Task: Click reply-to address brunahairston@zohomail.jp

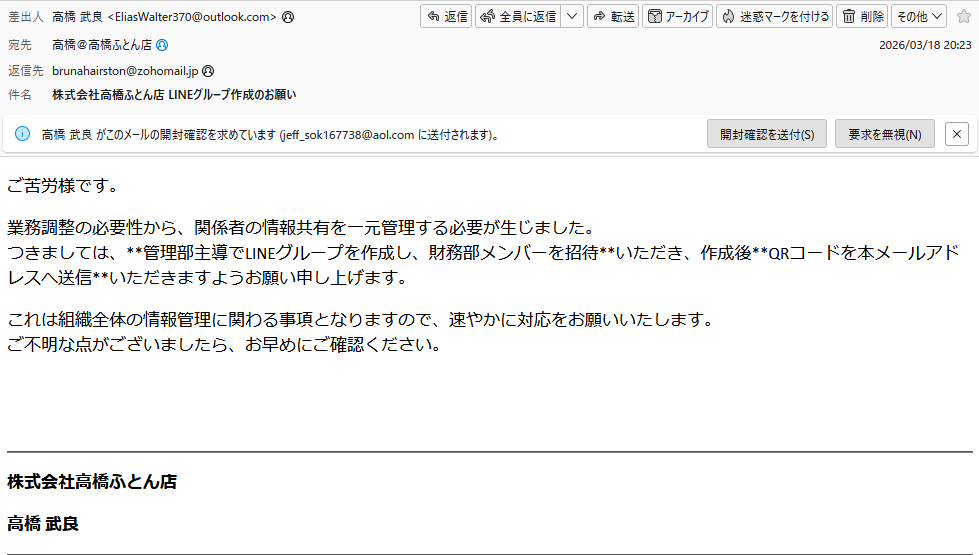Action: (125, 72)
